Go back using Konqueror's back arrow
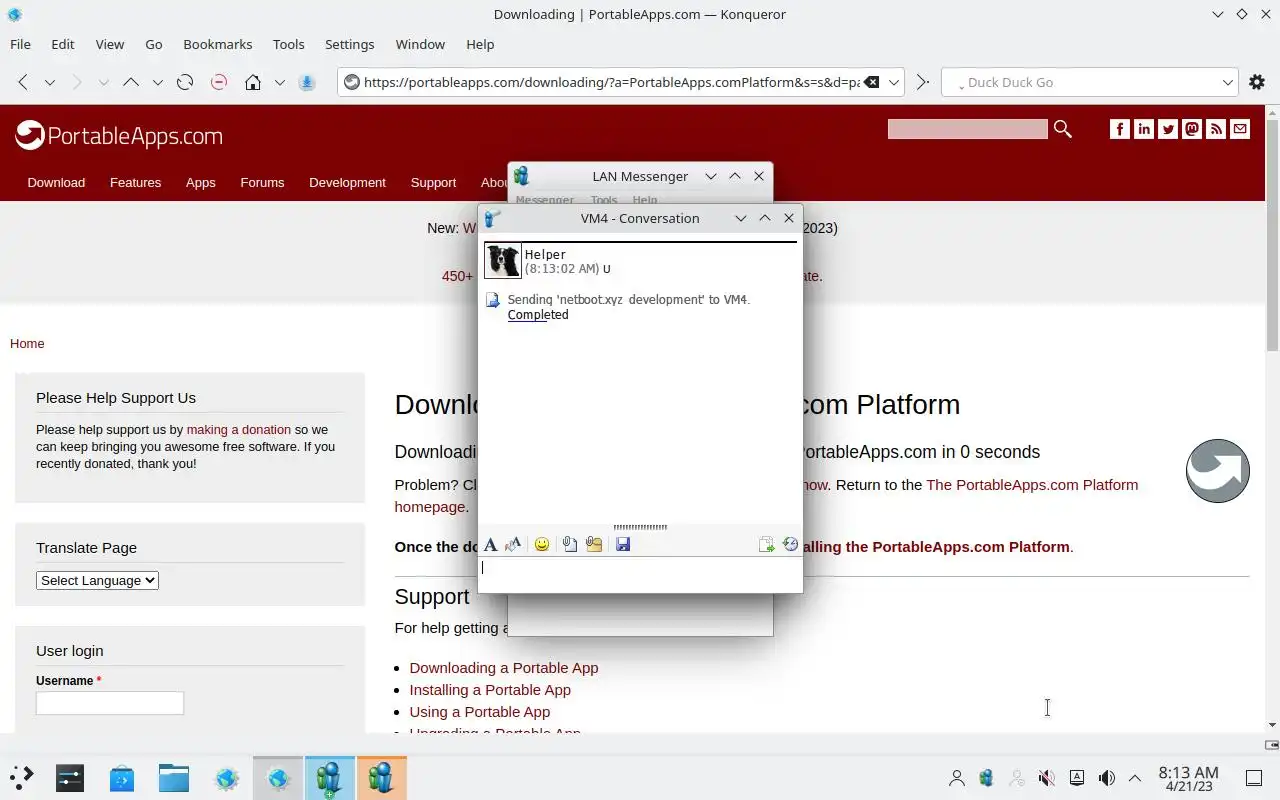 click(x=23, y=82)
